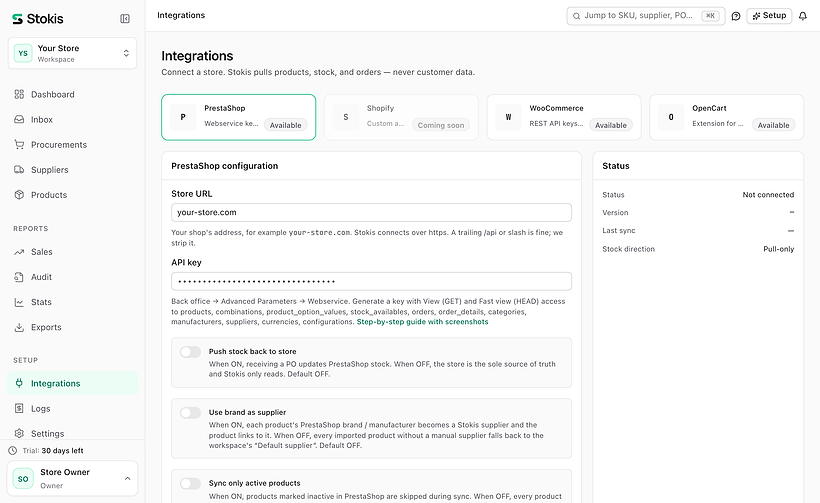Click the search magnifier icon
Image resolution: width=820 pixels, height=503 pixels.
576,16
